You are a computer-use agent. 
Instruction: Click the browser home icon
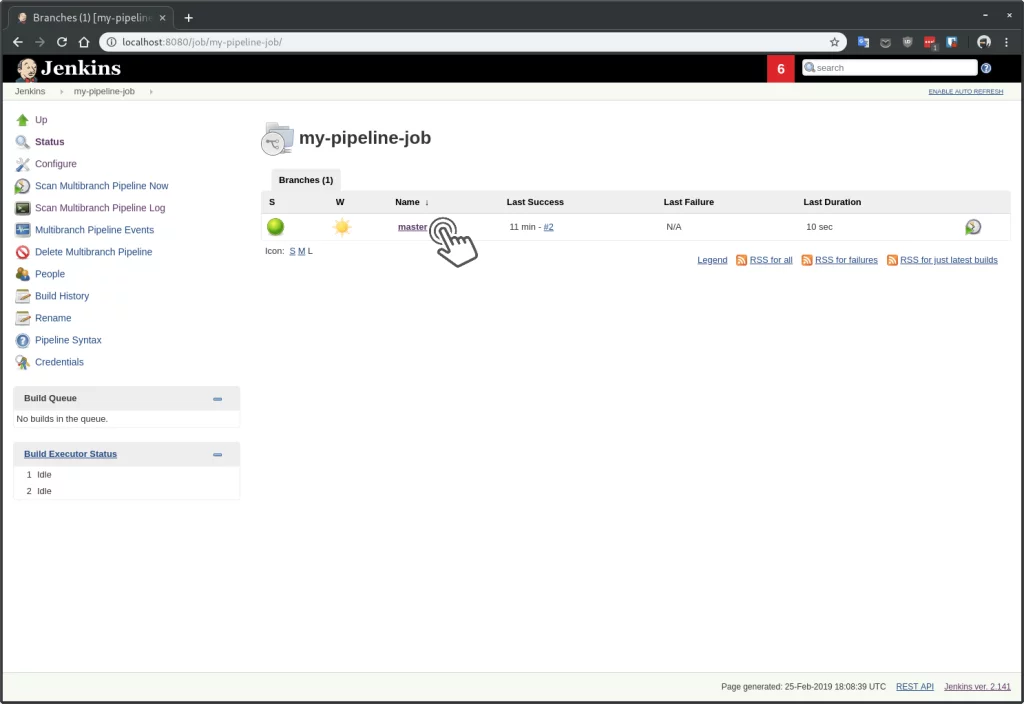tap(84, 42)
